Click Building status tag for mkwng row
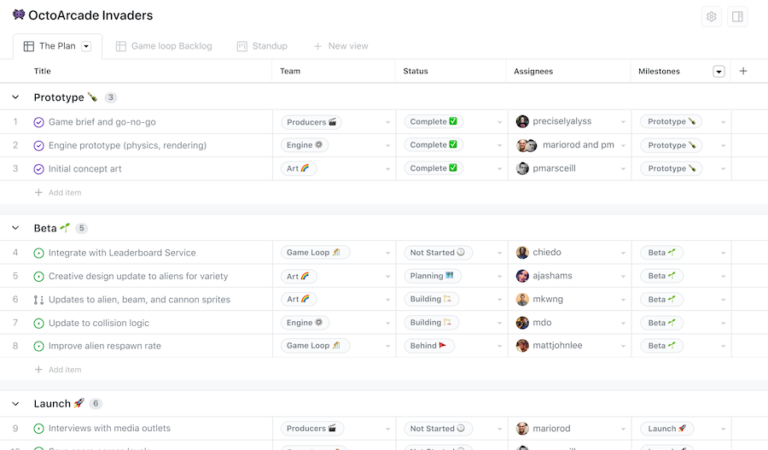 click(431, 299)
